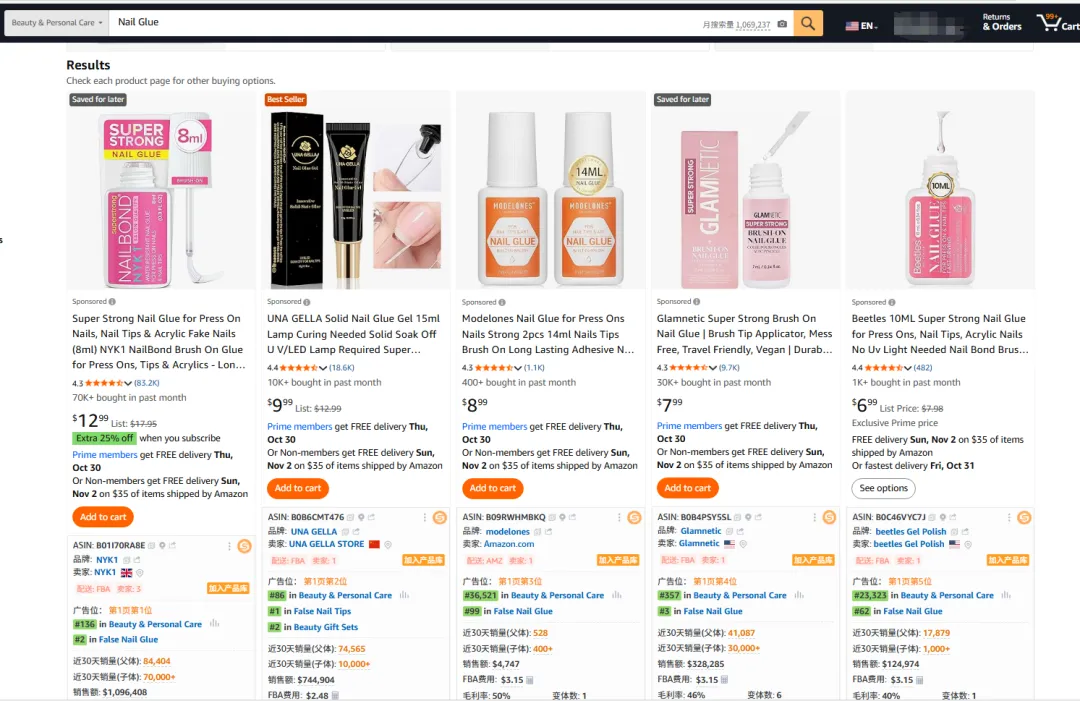Open Returns & Orders menu
The height and width of the screenshot is (701, 1080).
pos(1001,22)
